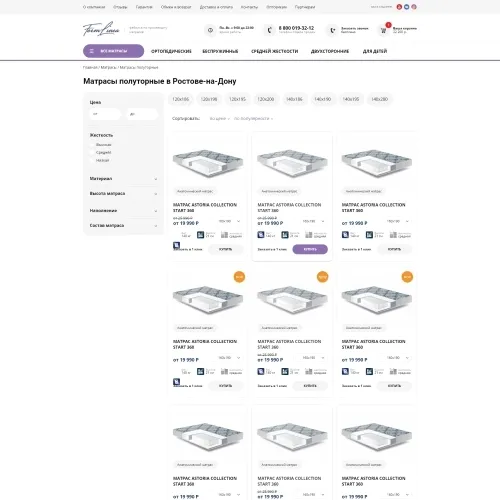The height and width of the screenshot is (500, 500).
Task: Expand the Высота матраса filter
Action: (x=123, y=193)
